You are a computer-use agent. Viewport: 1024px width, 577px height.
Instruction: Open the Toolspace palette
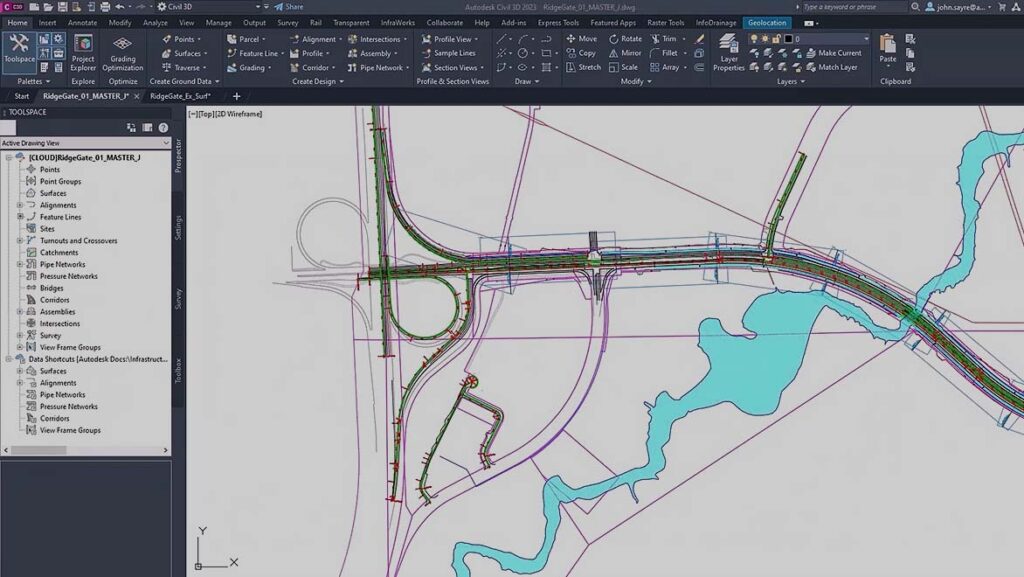point(18,48)
